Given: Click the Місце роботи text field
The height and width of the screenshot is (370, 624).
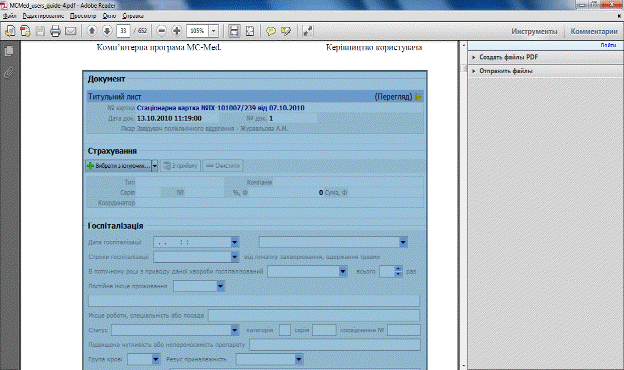Looking at the screenshot, I should pyautogui.click(x=314, y=316).
